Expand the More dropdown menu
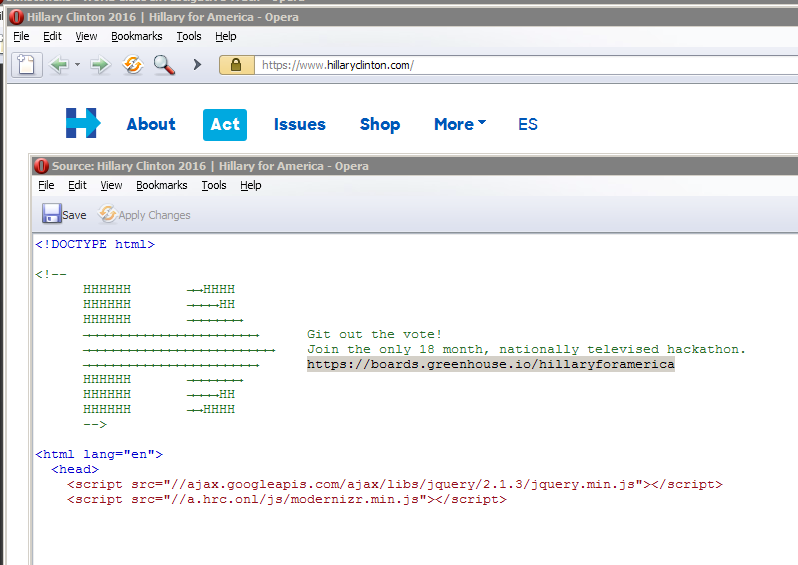Image resolution: width=798 pixels, height=565 pixels. pyautogui.click(x=460, y=124)
